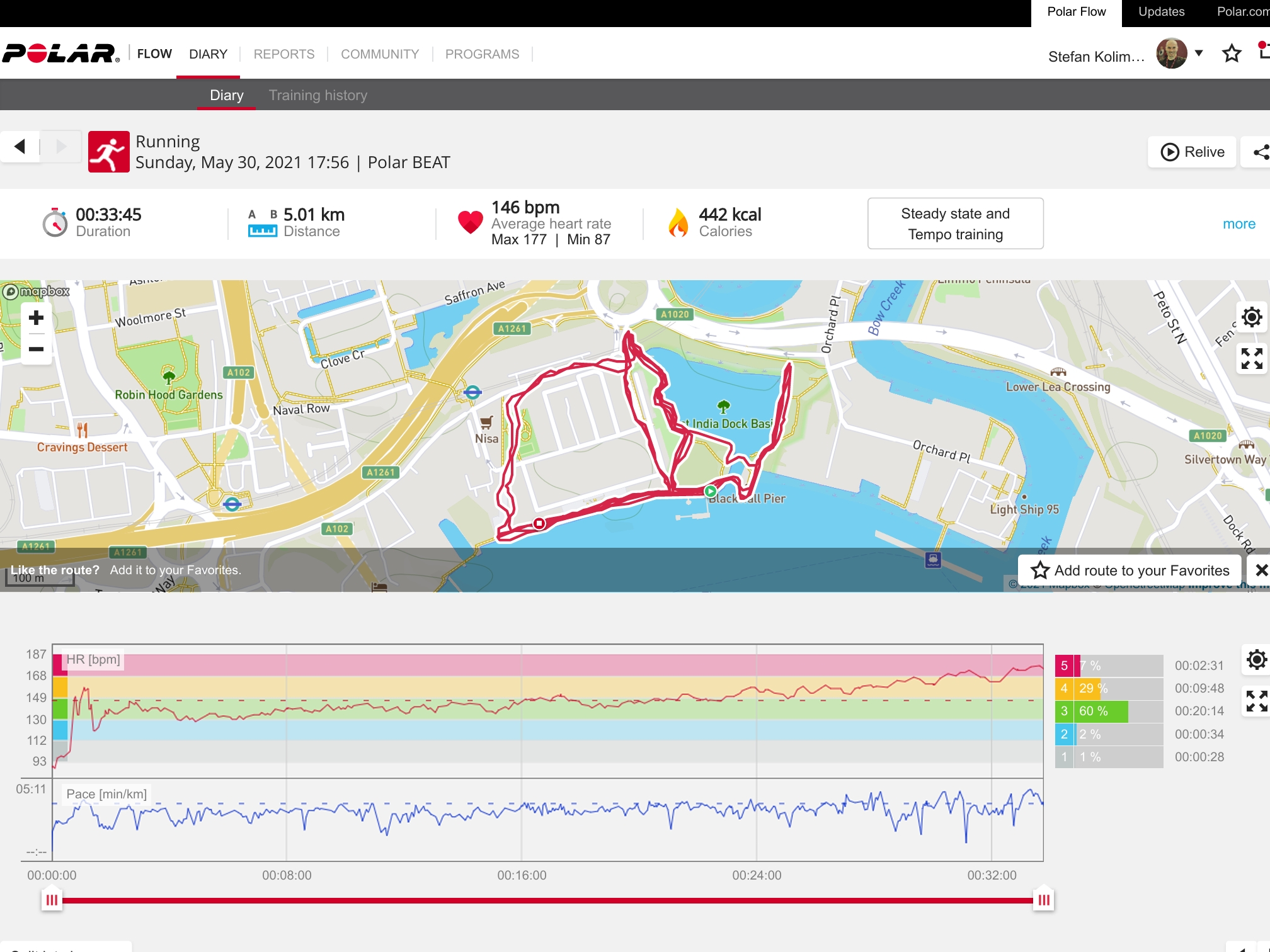Open the Updates top tab

click(x=1162, y=12)
